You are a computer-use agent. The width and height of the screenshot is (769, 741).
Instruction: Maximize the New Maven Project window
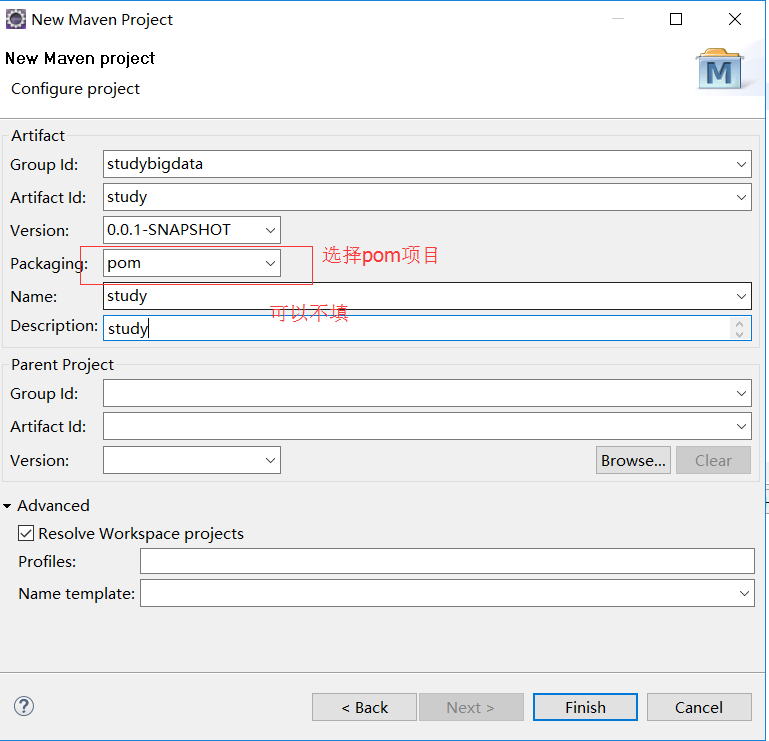(x=676, y=19)
